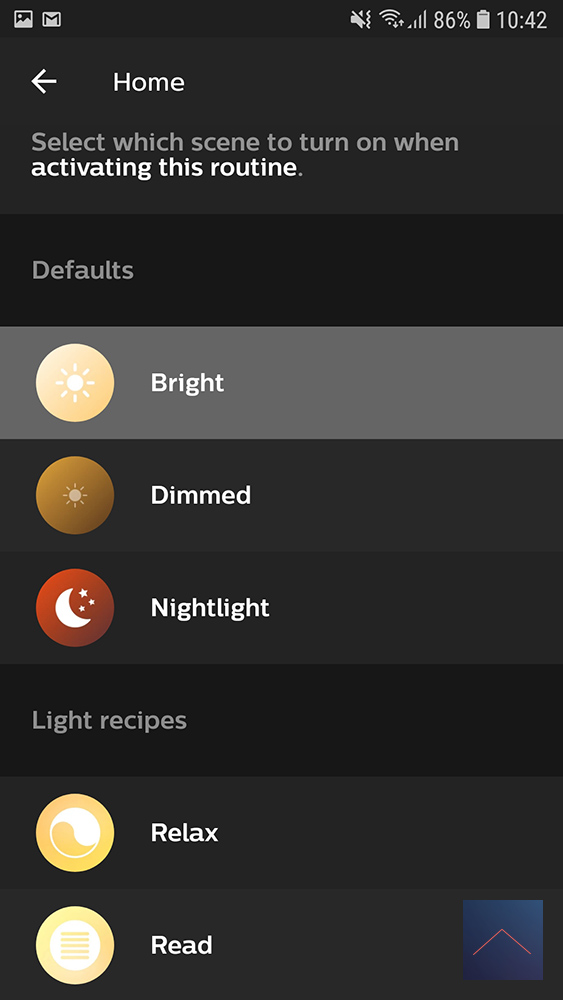Click the Relax scene swirl icon

pyautogui.click(x=75, y=832)
